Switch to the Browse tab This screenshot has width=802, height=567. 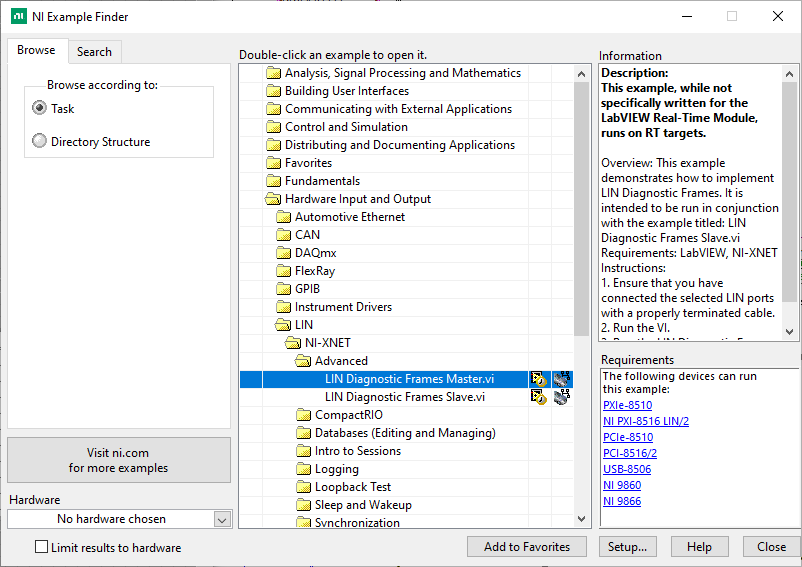(x=36, y=50)
